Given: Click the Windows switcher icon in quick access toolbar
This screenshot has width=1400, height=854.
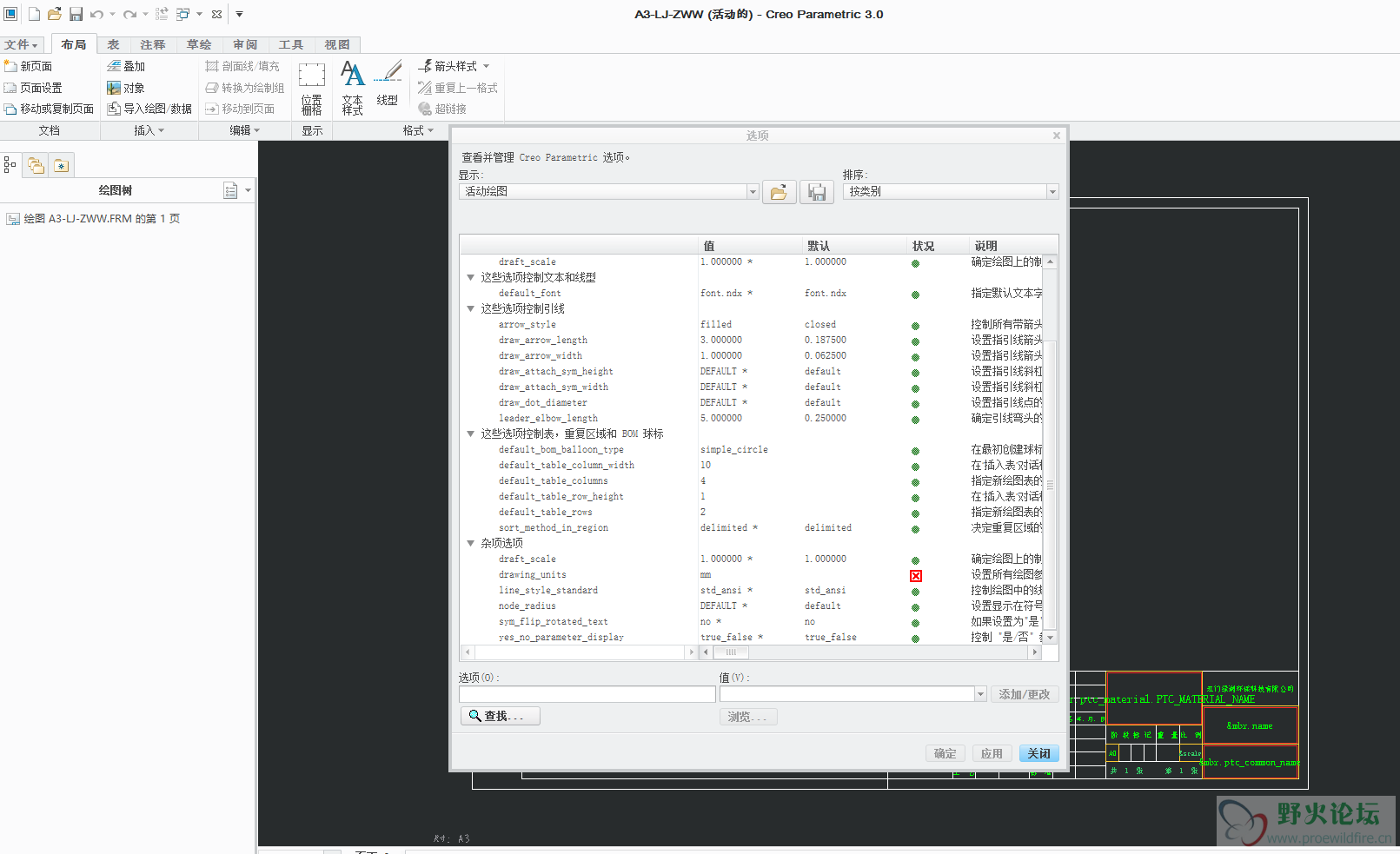Looking at the screenshot, I should pos(183,14).
